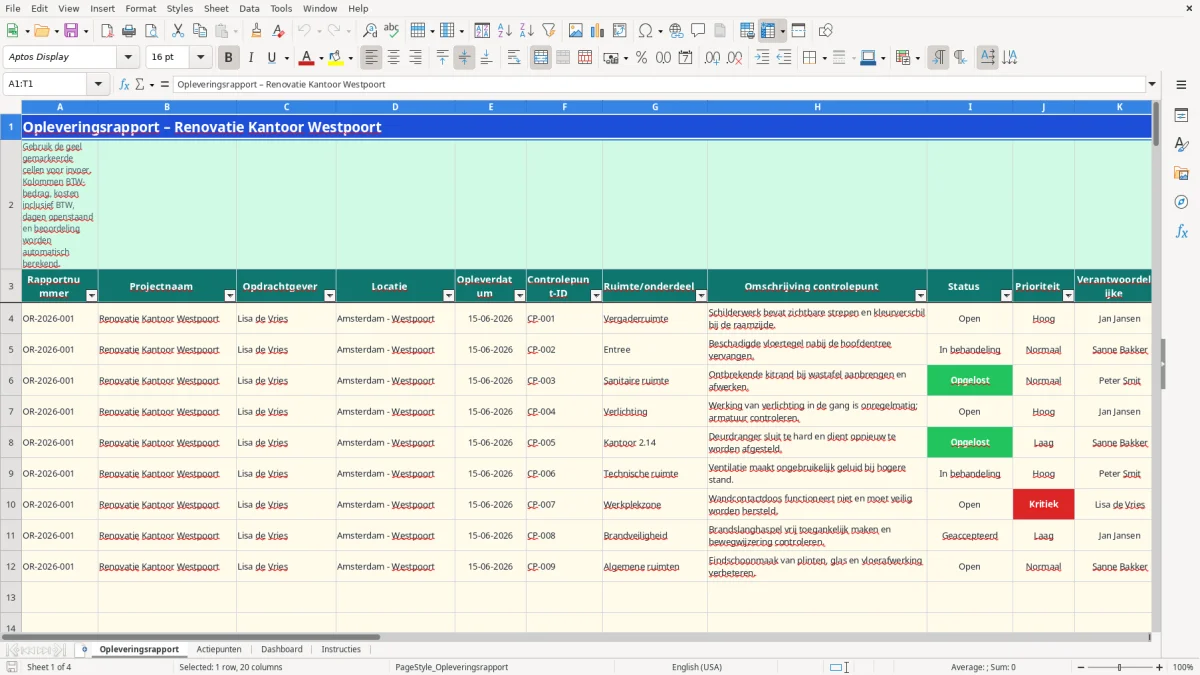Click the Cut scissors icon
The width and height of the screenshot is (1200, 675).
click(177, 31)
